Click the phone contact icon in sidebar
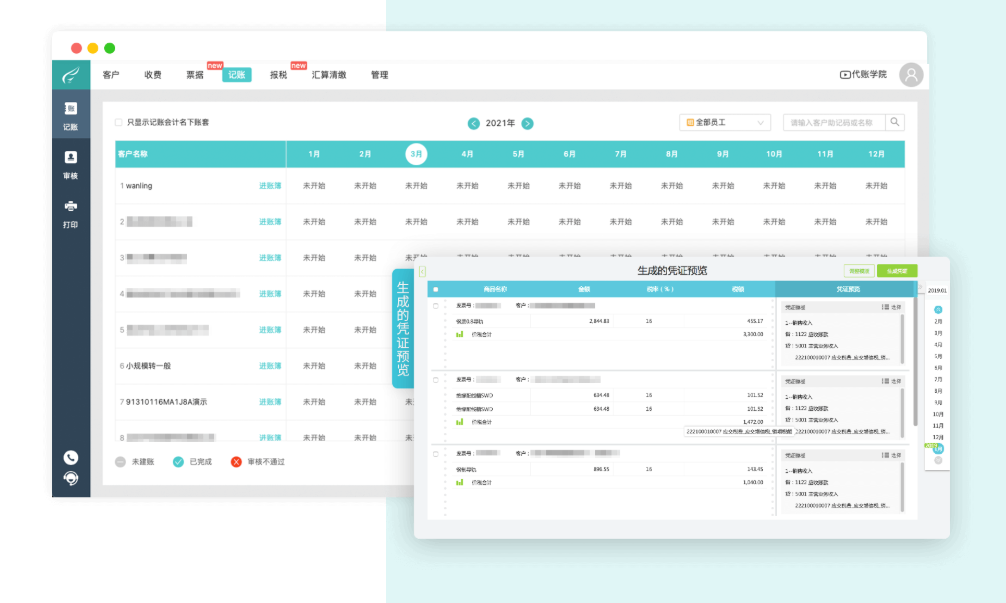Screen dimensions: 1006x603 point(71,457)
